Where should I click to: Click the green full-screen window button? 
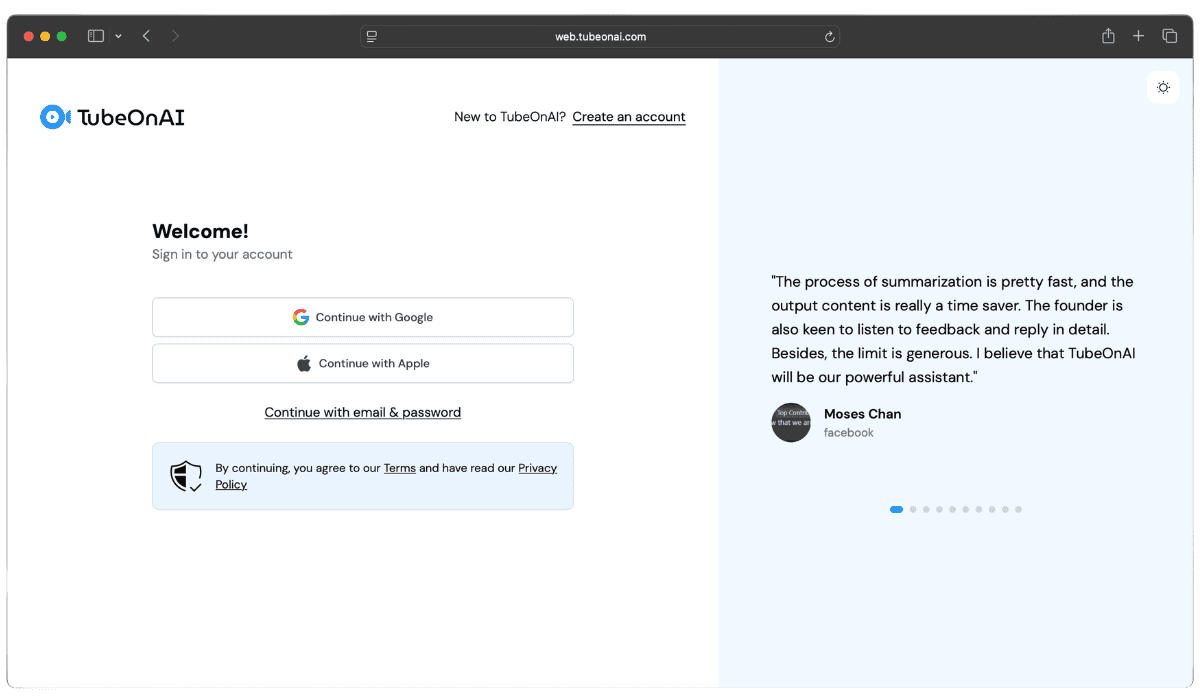pos(62,36)
